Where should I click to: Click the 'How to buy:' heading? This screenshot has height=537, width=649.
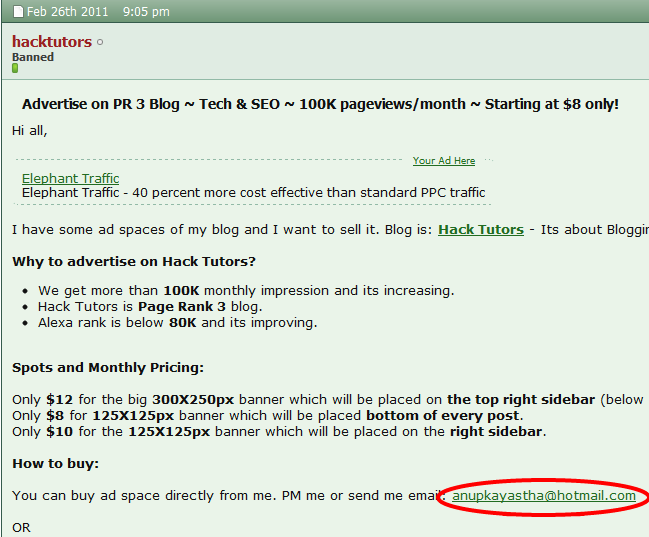pyautogui.click(x=55, y=464)
